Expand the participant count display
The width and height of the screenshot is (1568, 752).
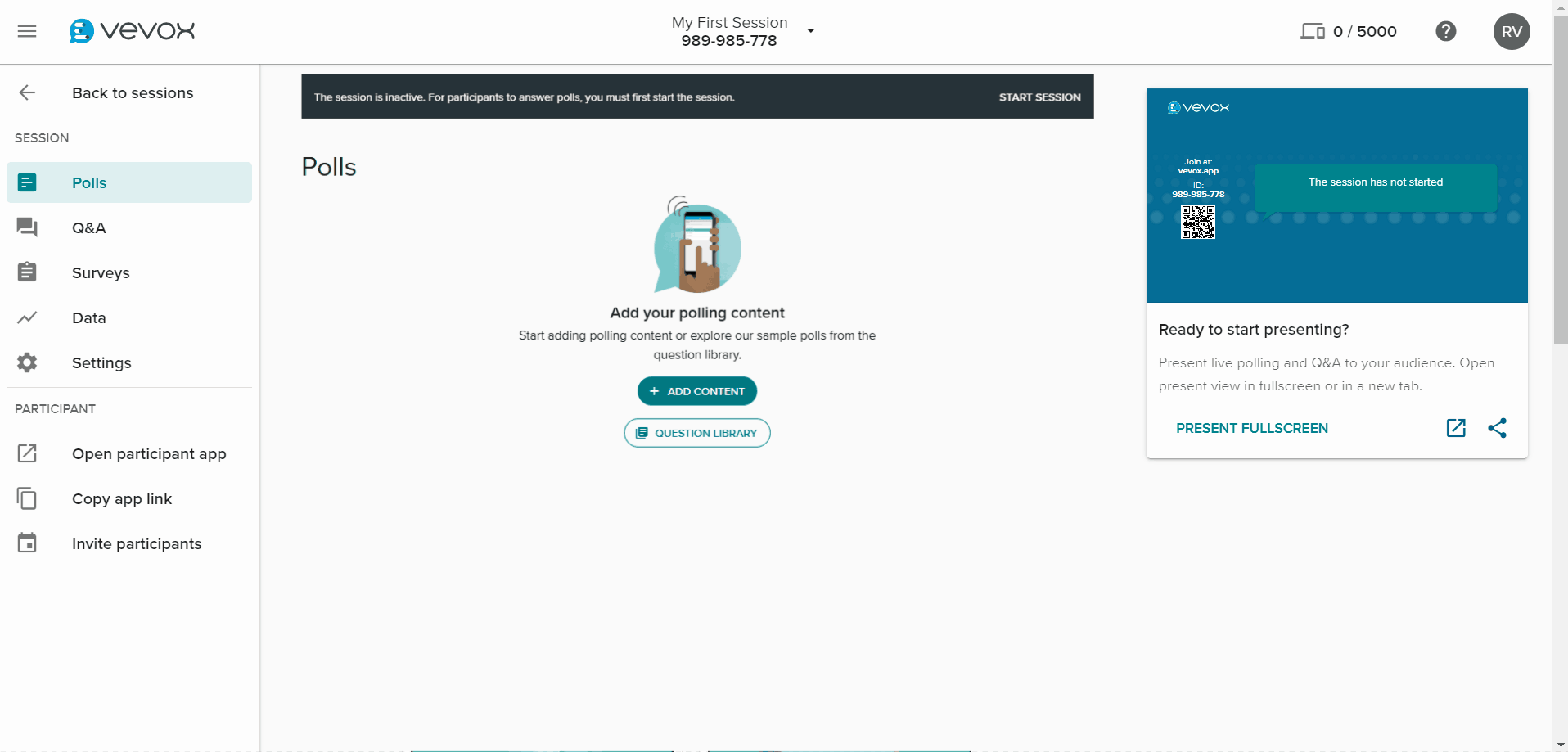coord(1348,31)
